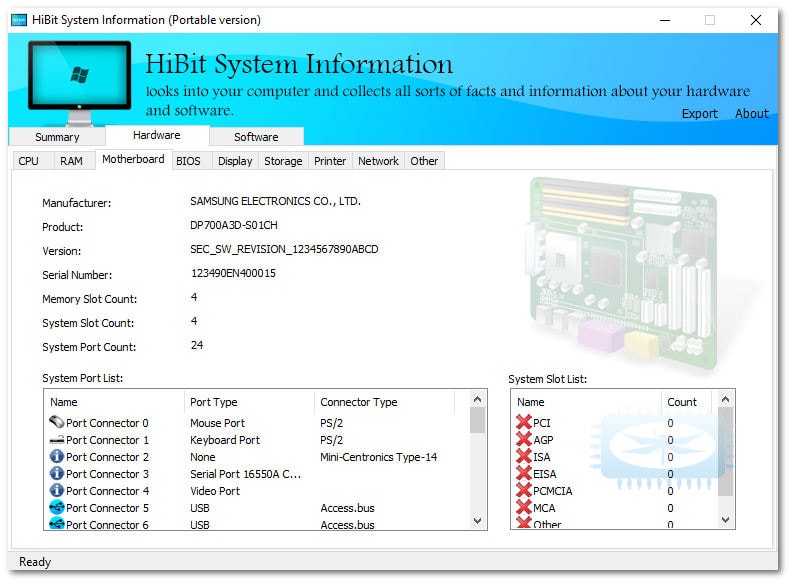Click the slot list scrollbar thumb
The width and height of the screenshot is (789, 581).
(x=725, y=452)
